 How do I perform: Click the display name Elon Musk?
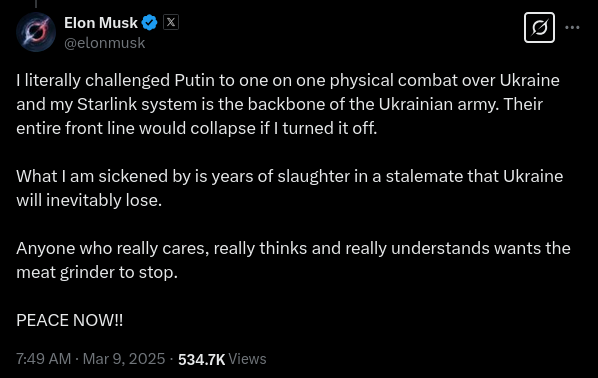point(101,23)
